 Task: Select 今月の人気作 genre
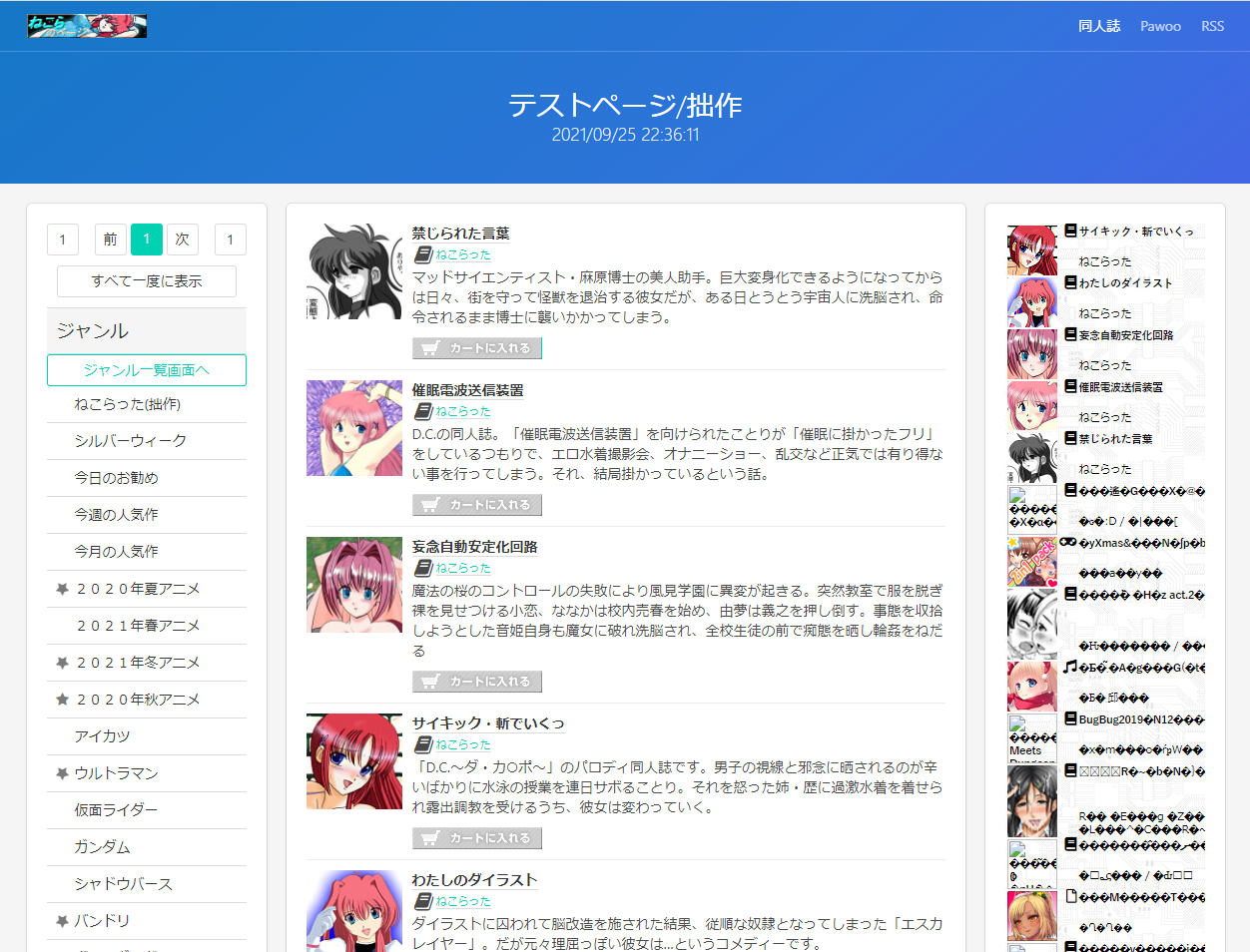pyautogui.click(x=116, y=552)
